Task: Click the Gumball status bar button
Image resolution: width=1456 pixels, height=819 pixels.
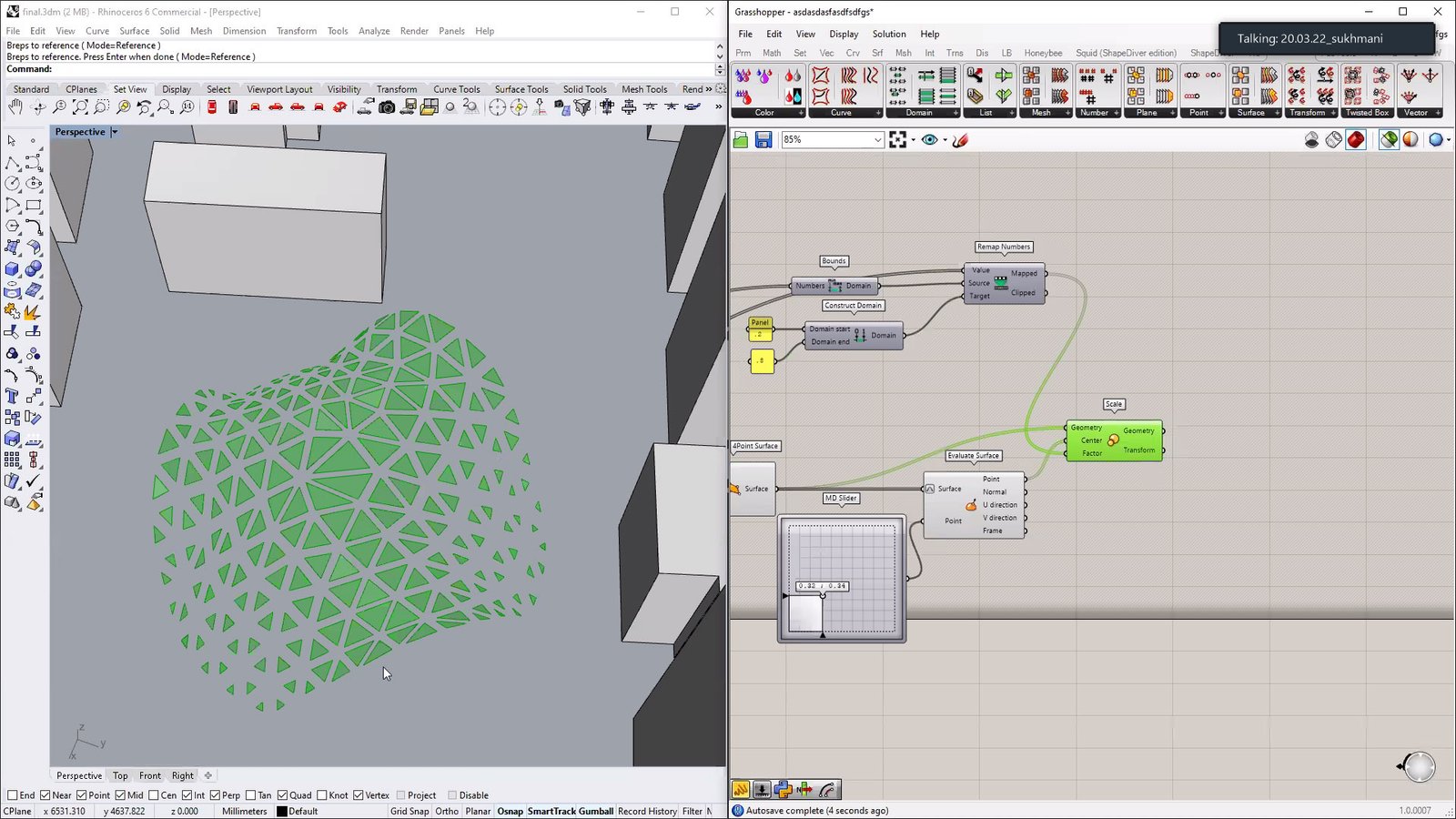Action: (x=596, y=811)
